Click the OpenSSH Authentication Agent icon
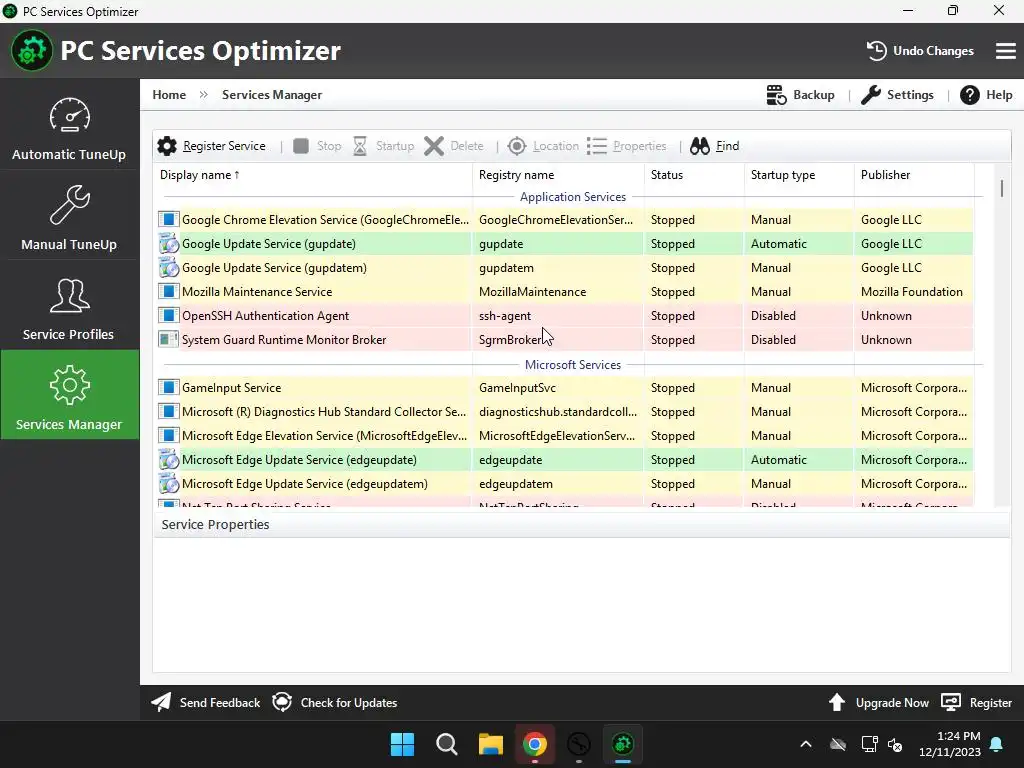The height and width of the screenshot is (768, 1024). (x=168, y=315)
